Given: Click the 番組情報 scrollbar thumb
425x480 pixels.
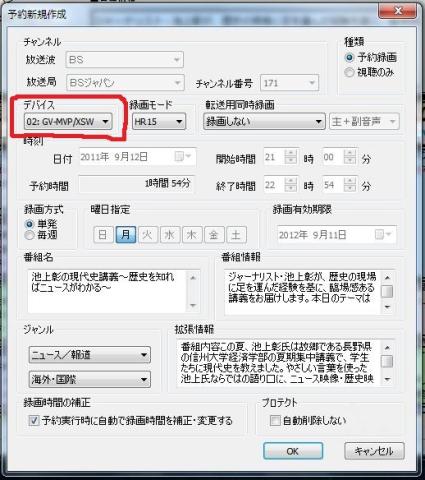Looking at the screenshot, I should [387, 291].
